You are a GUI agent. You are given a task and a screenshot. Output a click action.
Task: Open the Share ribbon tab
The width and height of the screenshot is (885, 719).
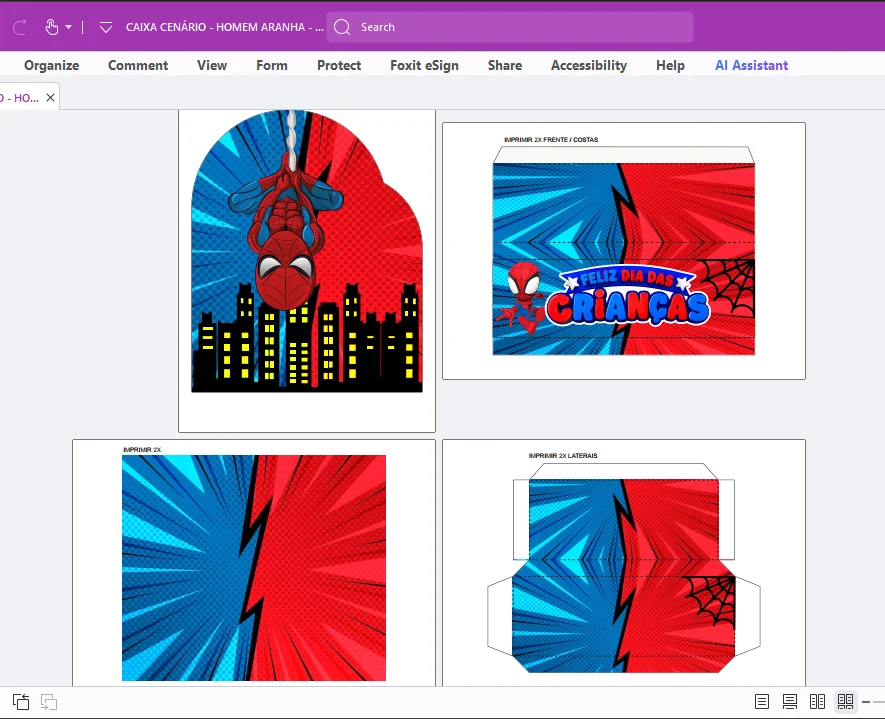[505, 65]
